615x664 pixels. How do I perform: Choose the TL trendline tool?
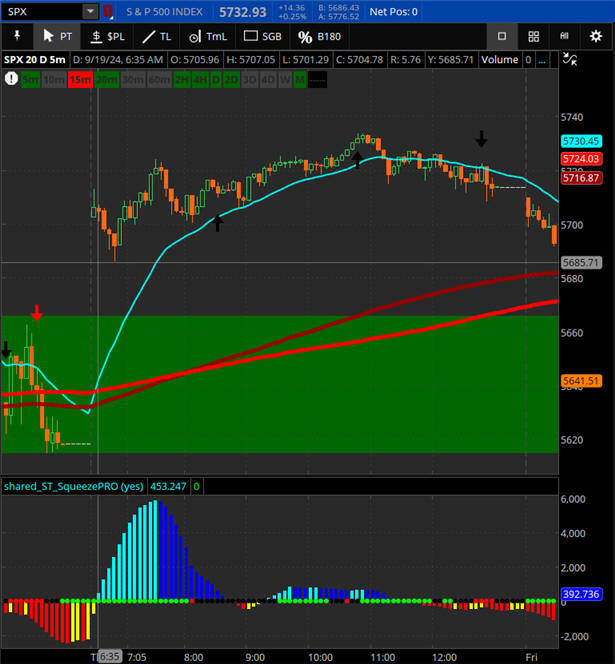click(155, 36)
